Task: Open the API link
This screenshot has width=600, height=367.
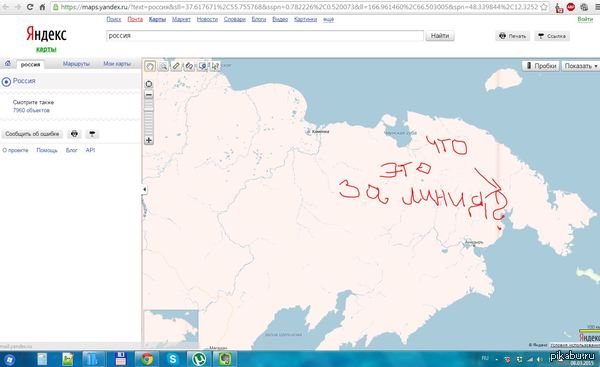Action: click(90, 150)
